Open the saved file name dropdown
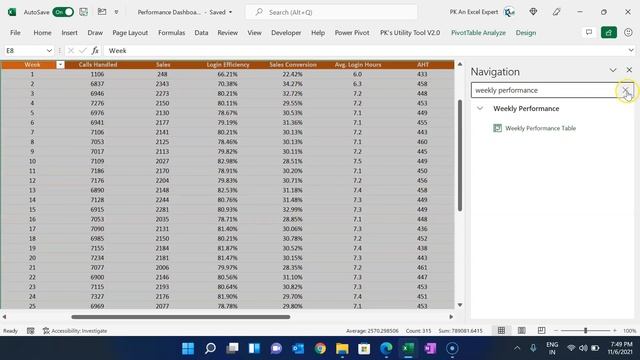Viewport: 640px width, 360px height. click(x=230, y=12)
